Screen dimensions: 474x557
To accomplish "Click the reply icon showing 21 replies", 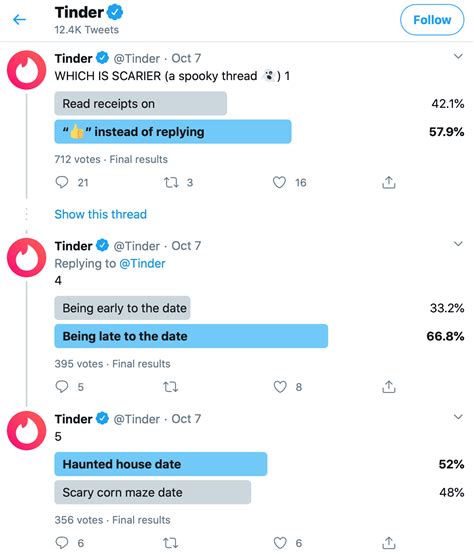I will (62, 182).
